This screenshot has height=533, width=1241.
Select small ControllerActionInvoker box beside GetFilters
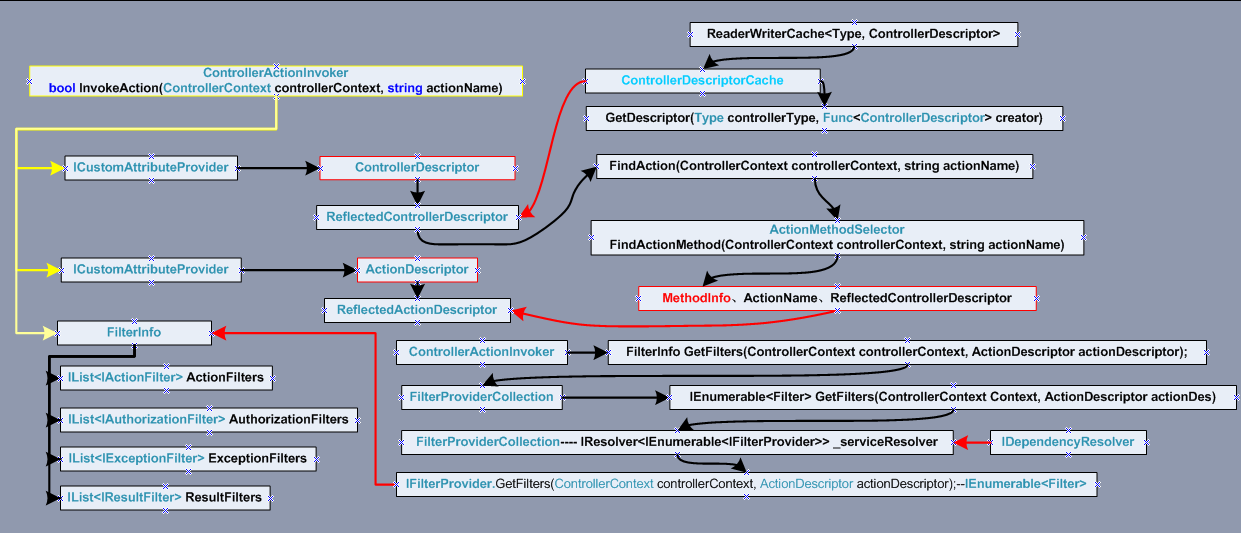482,352
